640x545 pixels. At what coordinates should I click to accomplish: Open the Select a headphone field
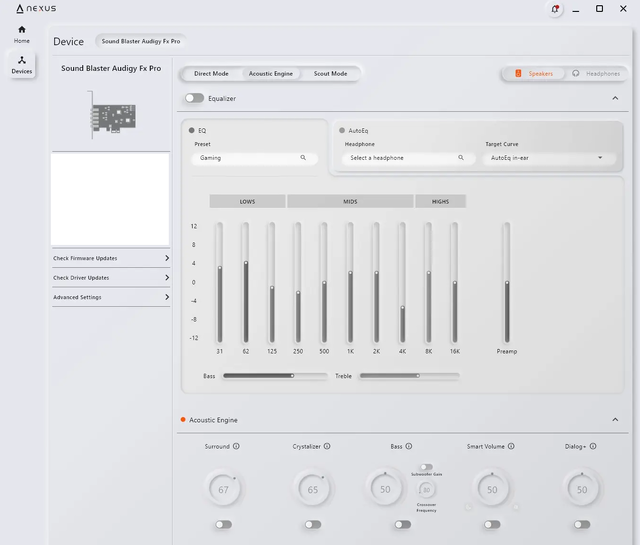(408, 158)
